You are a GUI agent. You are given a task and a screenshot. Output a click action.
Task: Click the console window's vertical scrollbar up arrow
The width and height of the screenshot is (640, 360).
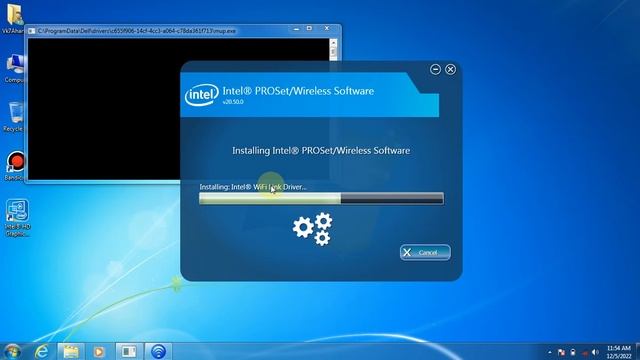[x=333, y=42]
